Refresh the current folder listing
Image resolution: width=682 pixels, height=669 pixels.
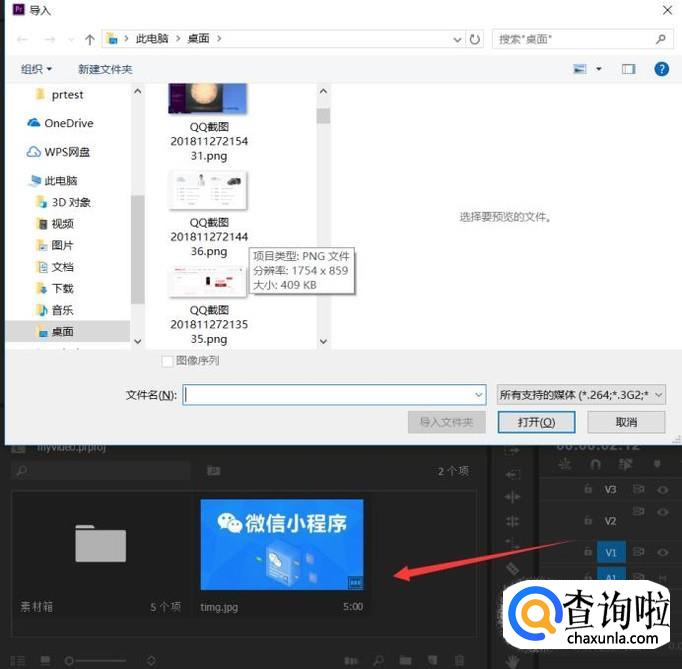(x=475, y=40)
